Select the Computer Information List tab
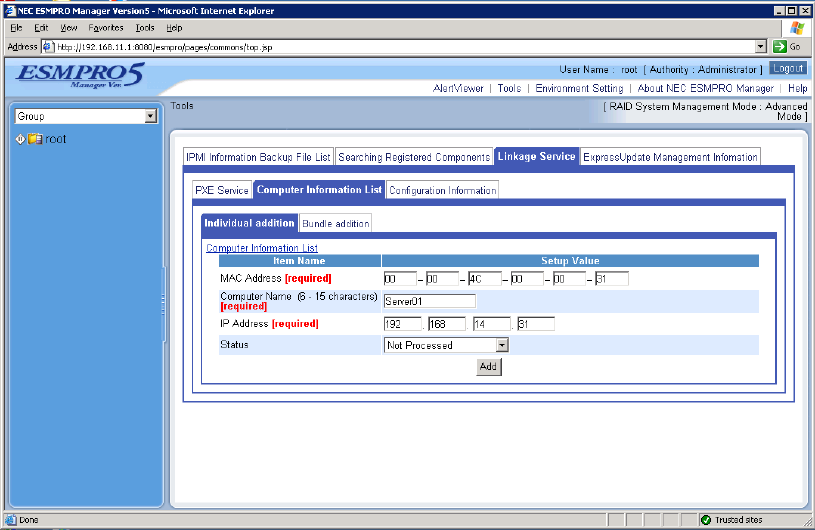This screenshot has width=815, height=530. click(319, 190)
